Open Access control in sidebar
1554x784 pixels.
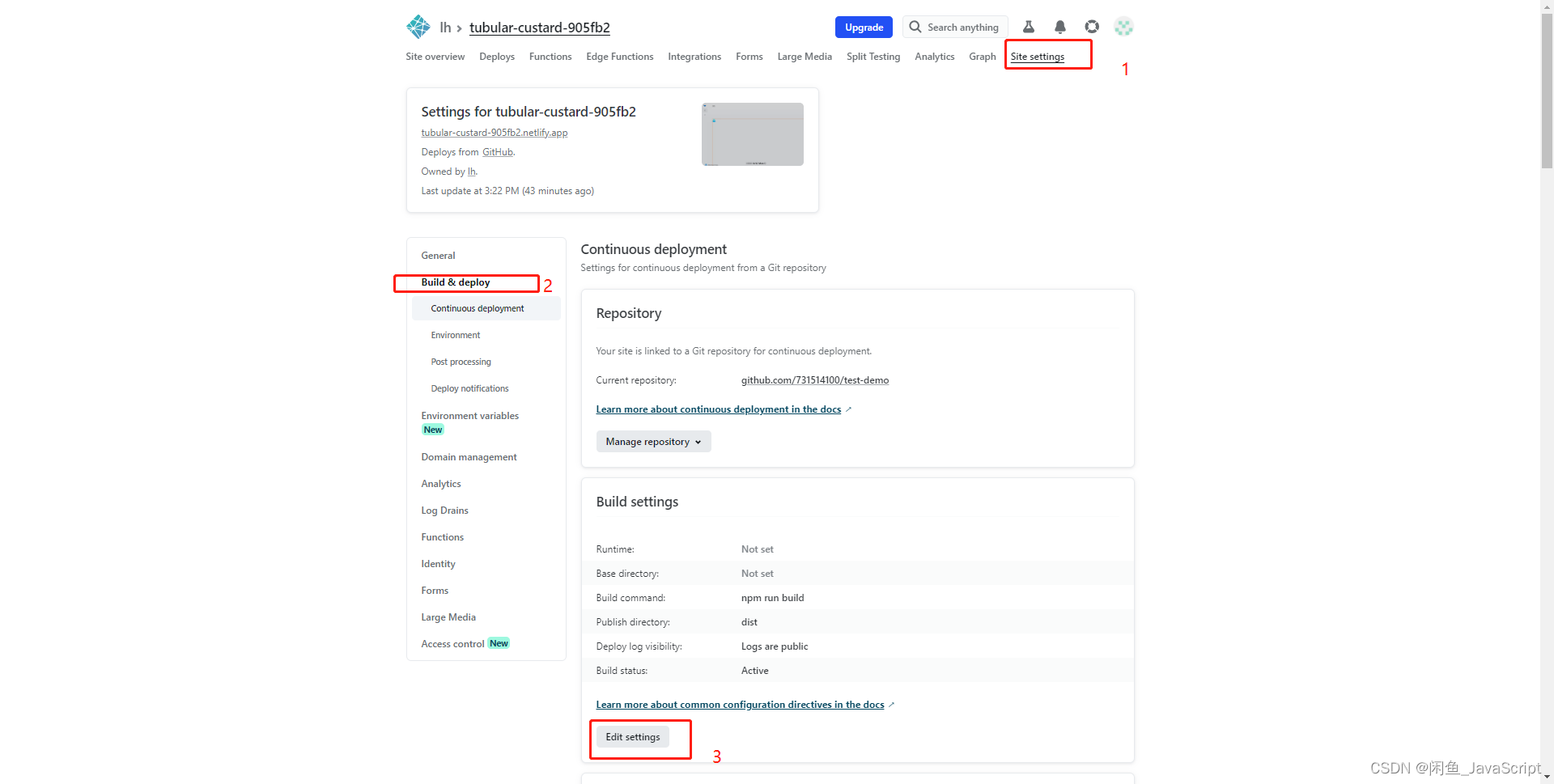coord(453,644)
